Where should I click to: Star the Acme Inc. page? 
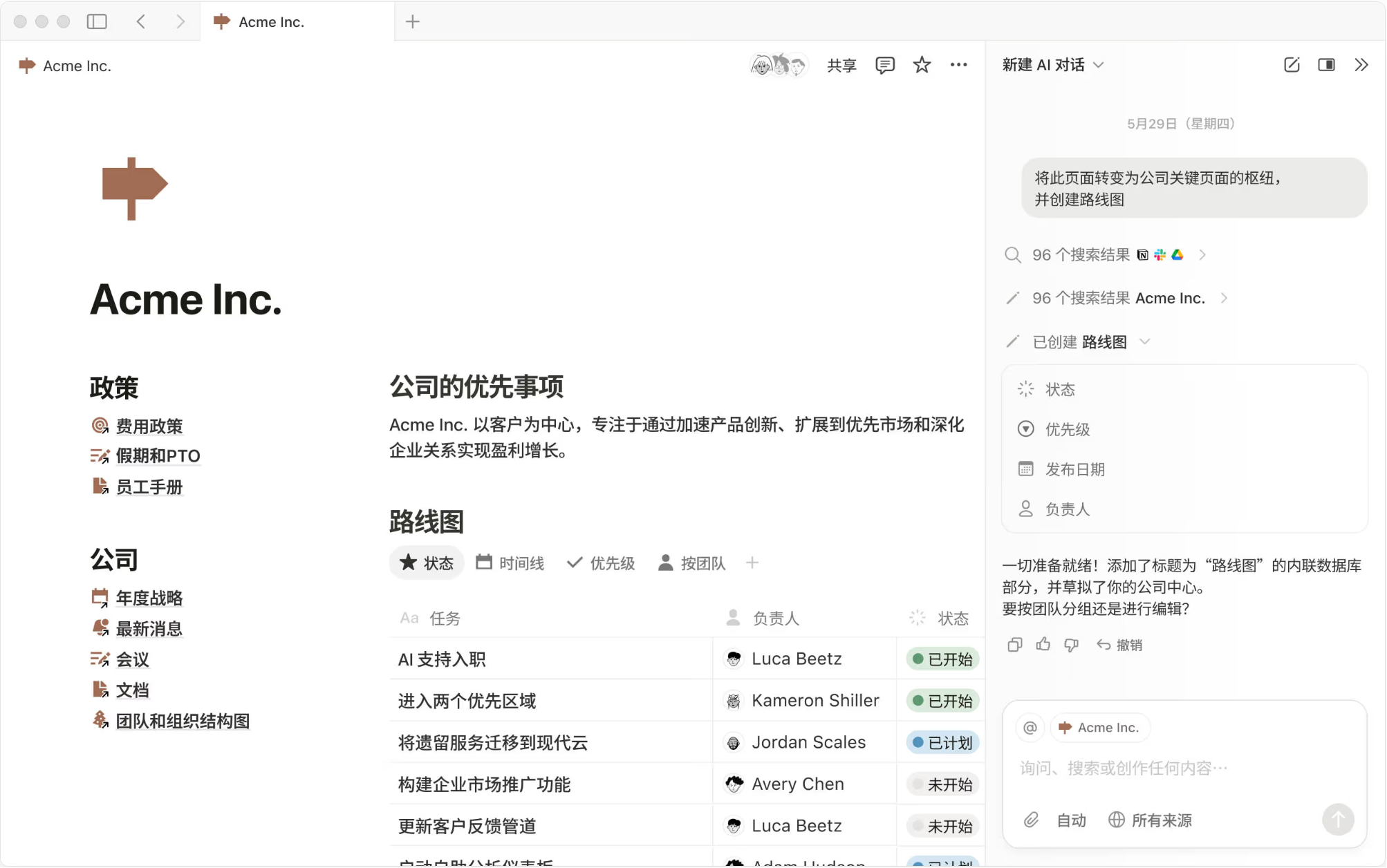click(921, 64)
